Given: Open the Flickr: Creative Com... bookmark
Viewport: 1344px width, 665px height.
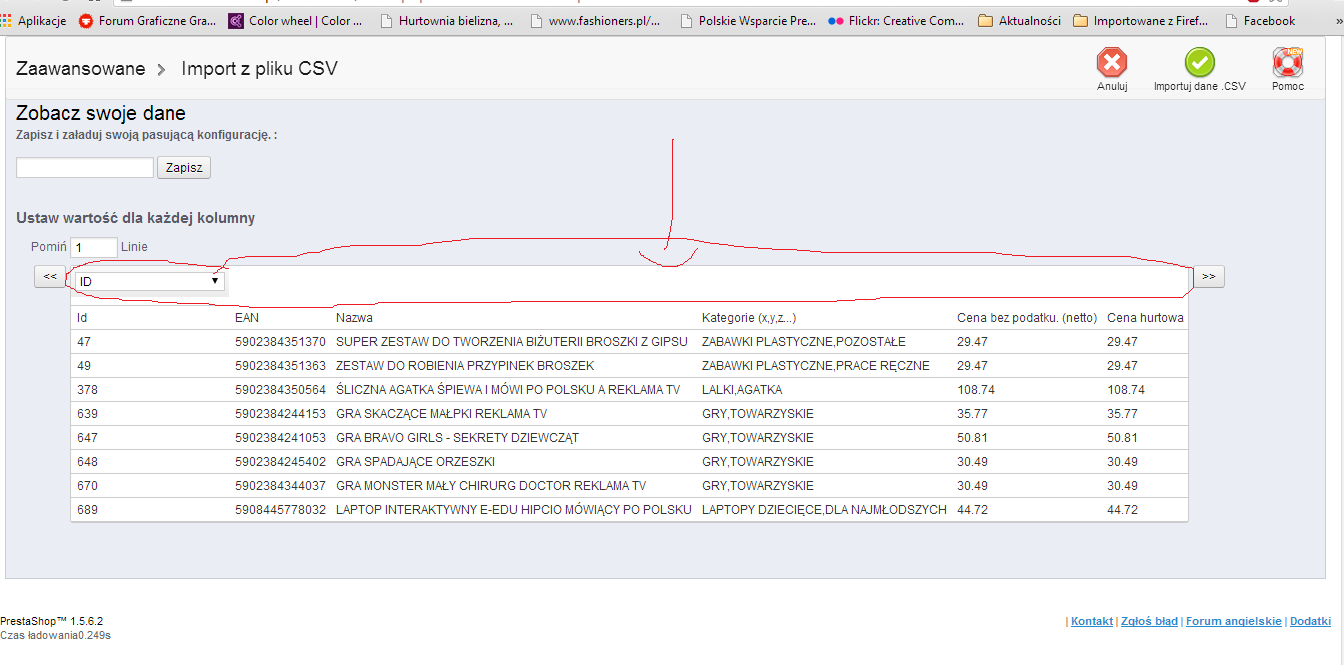Looking at the screenshot, I should (x=896, y=20).
